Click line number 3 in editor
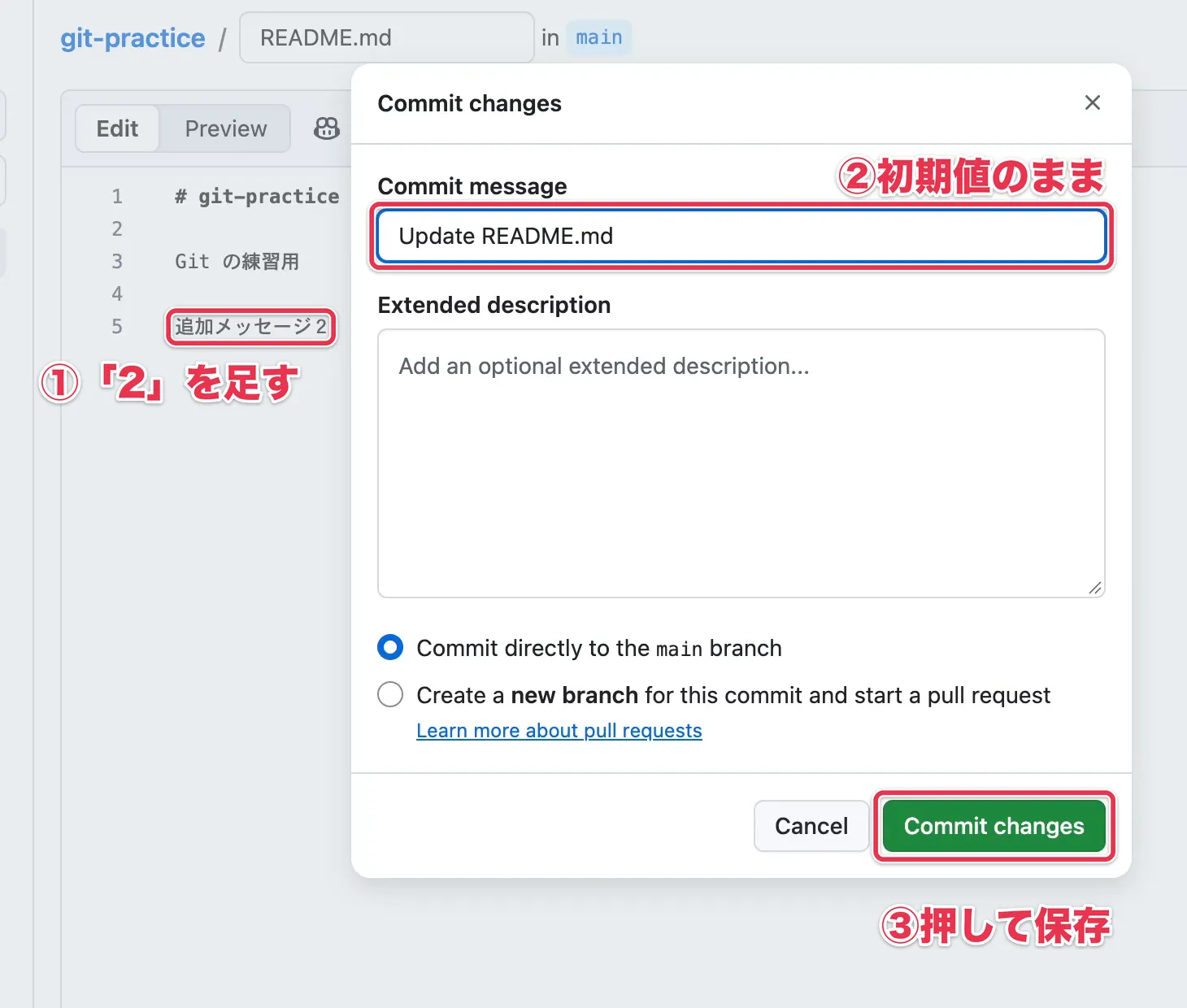The height and width of the screenshot is (1008, 1187). pos(117,261)
